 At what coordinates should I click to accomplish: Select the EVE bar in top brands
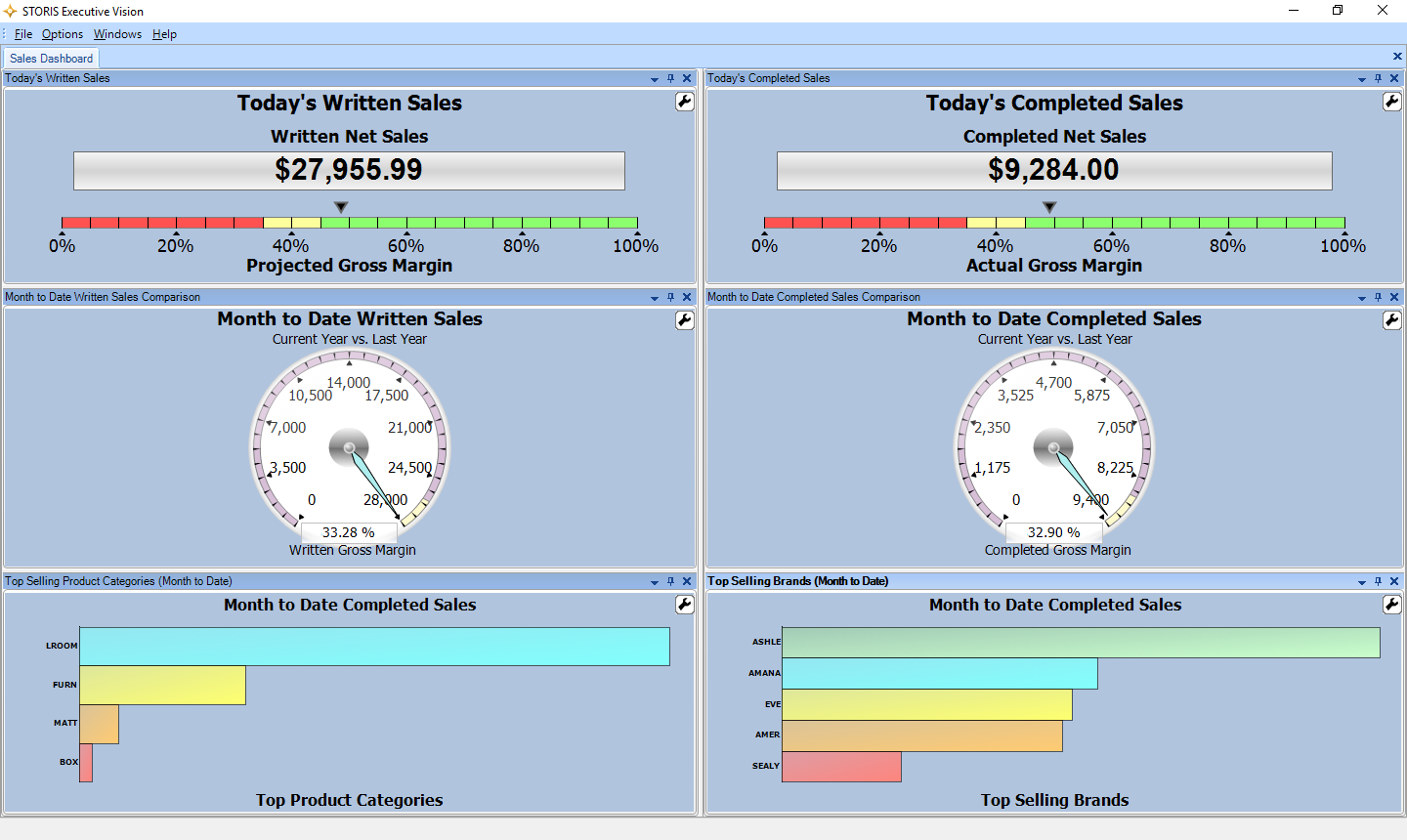pos(927,705)
